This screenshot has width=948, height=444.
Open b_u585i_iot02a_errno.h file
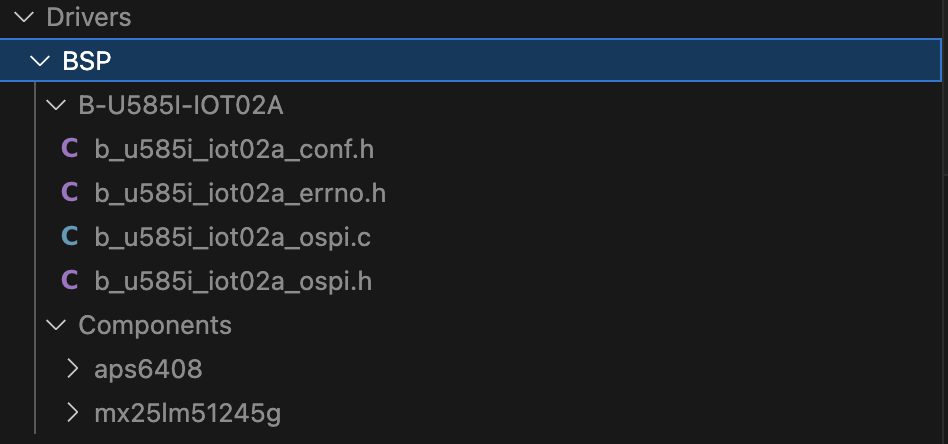click(x=240, y=193)
